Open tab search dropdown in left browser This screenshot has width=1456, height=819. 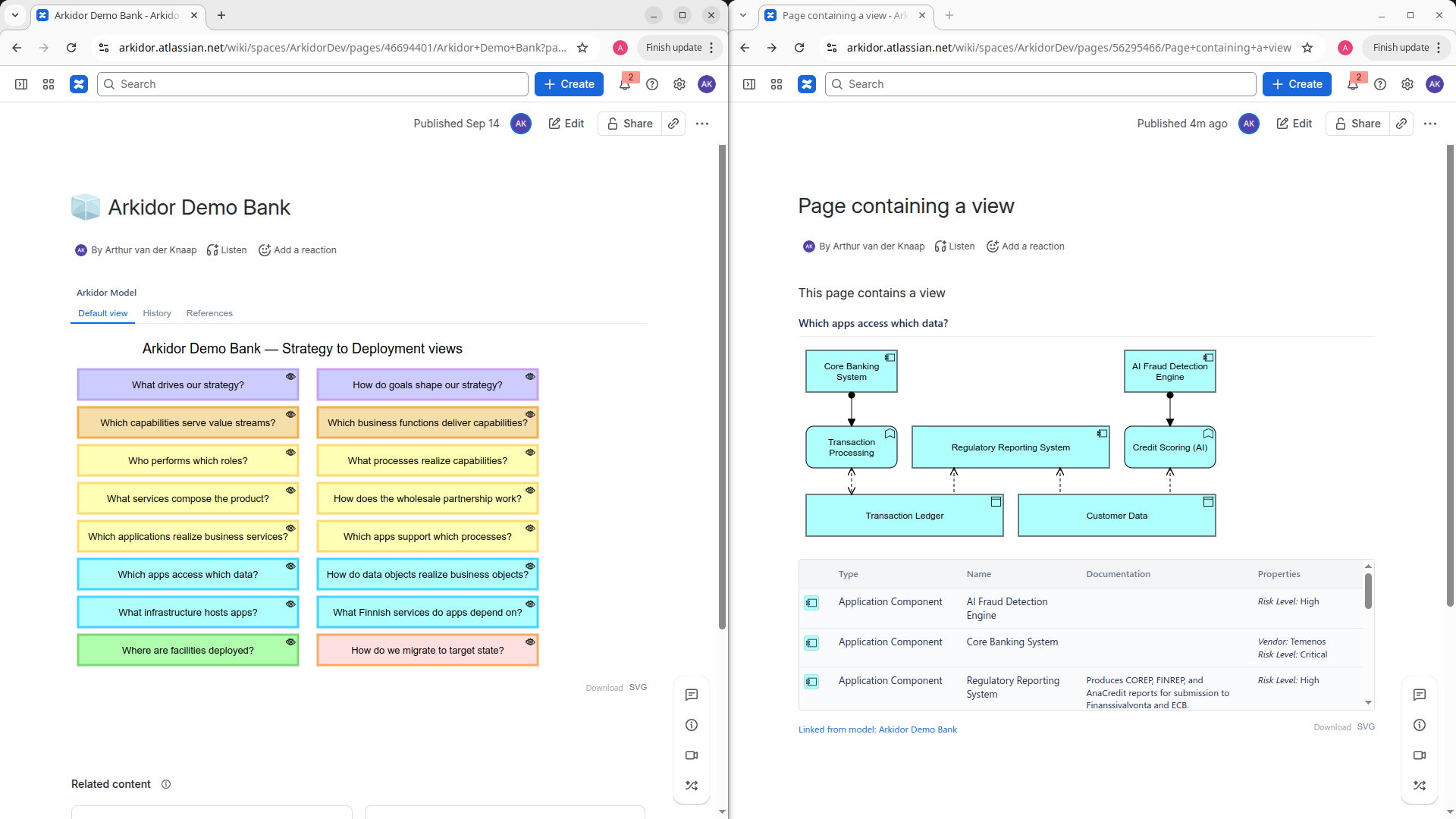[x=15, y=15]
